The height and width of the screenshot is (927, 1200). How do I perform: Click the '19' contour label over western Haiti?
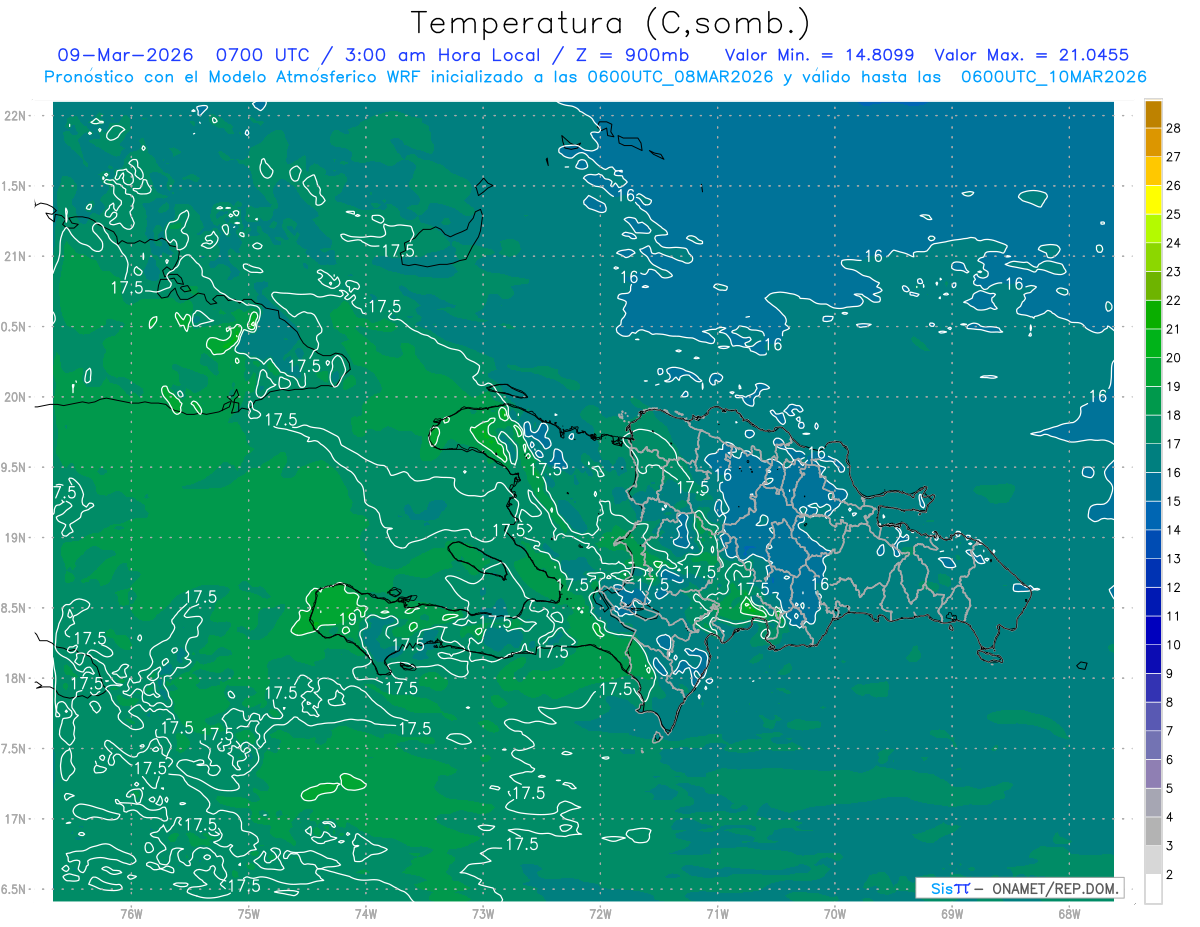(x=348, y=619)
